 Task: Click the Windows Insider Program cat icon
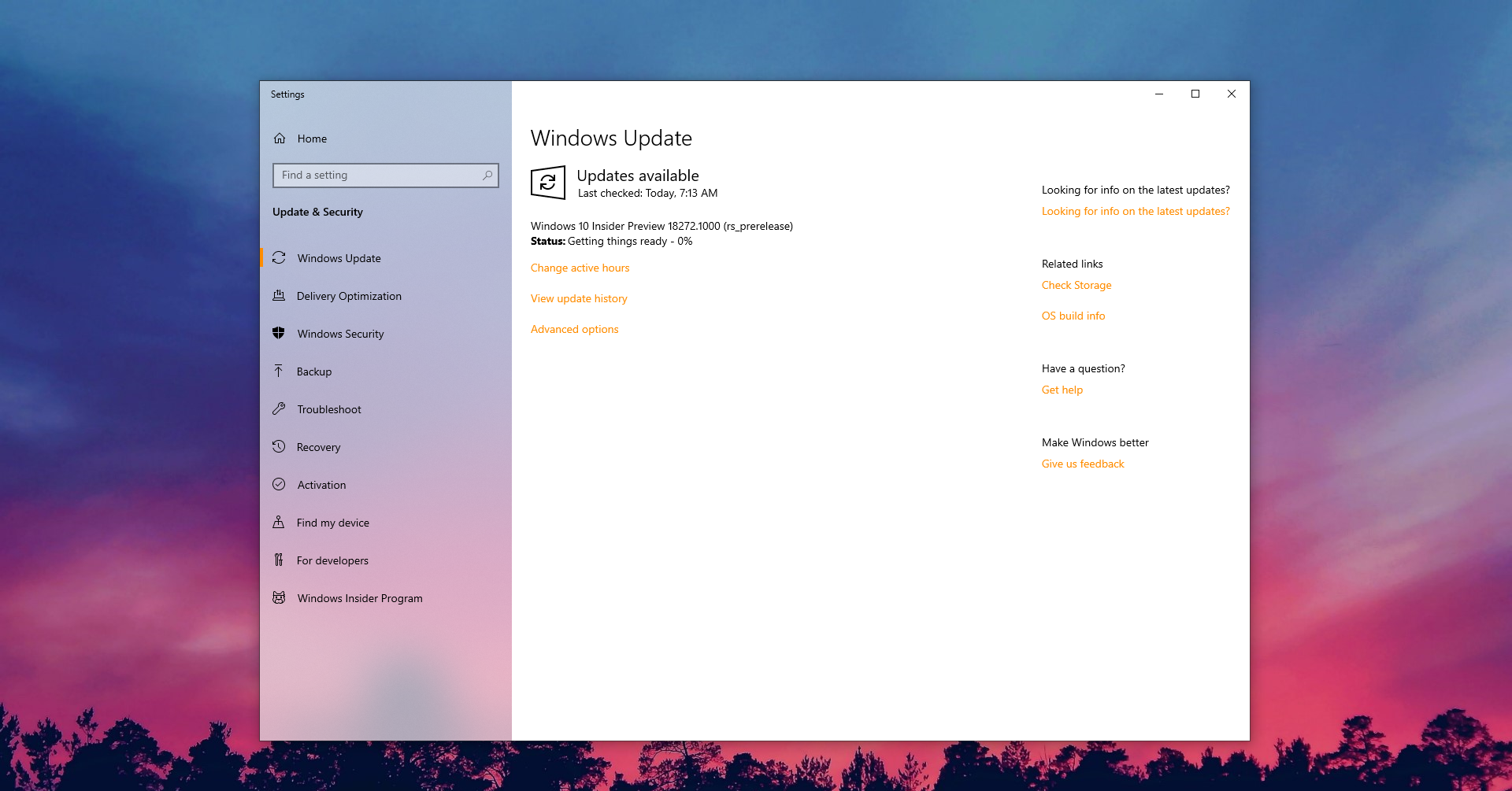coord(279,597)
